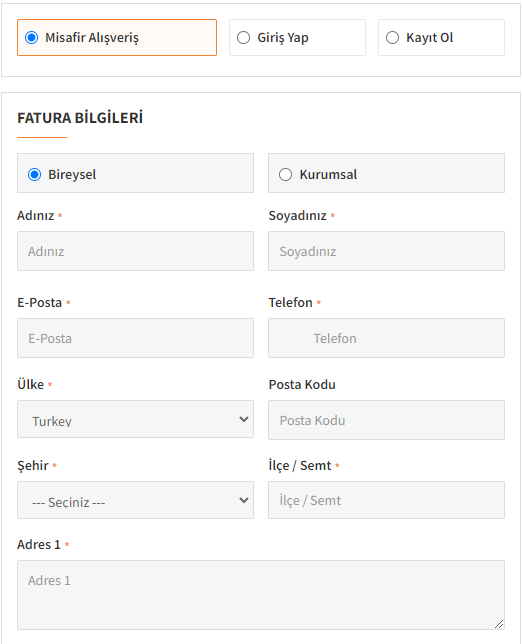Click the Giriş Yap label text
This screenshot has height=644, width=523.
tap(283, 38)
